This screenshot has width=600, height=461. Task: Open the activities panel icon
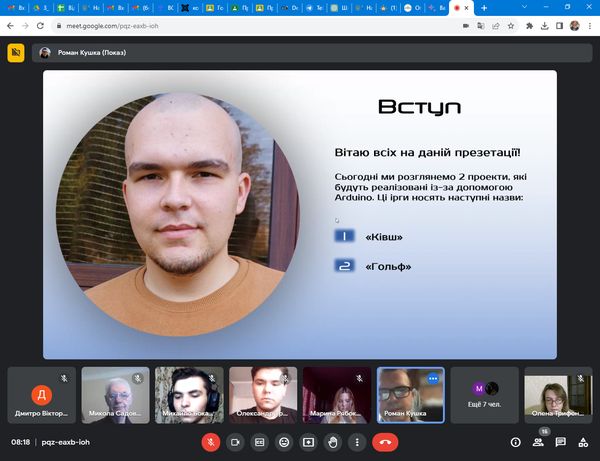click(x=583, y=441)
